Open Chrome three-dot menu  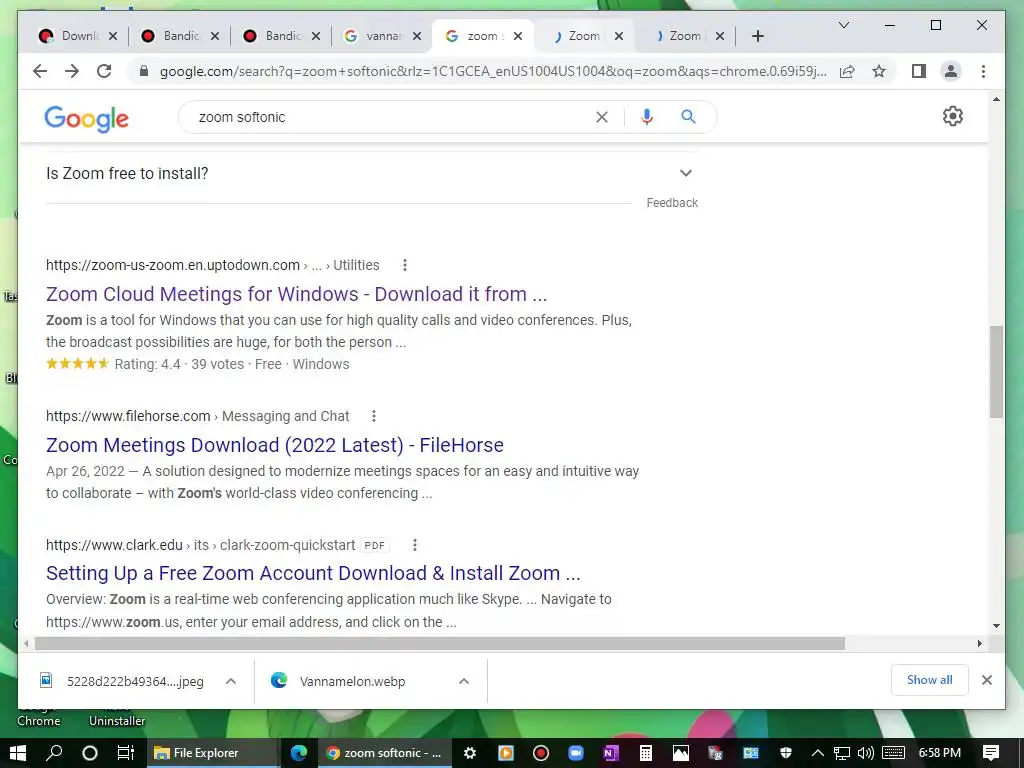click(x=984, y=71)
